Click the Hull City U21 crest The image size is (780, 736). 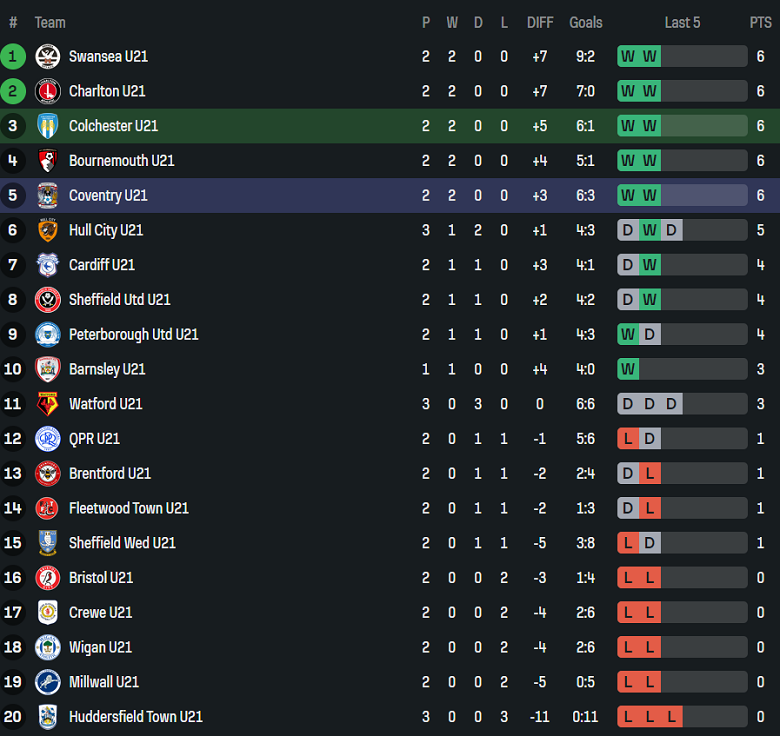(47, 230)
